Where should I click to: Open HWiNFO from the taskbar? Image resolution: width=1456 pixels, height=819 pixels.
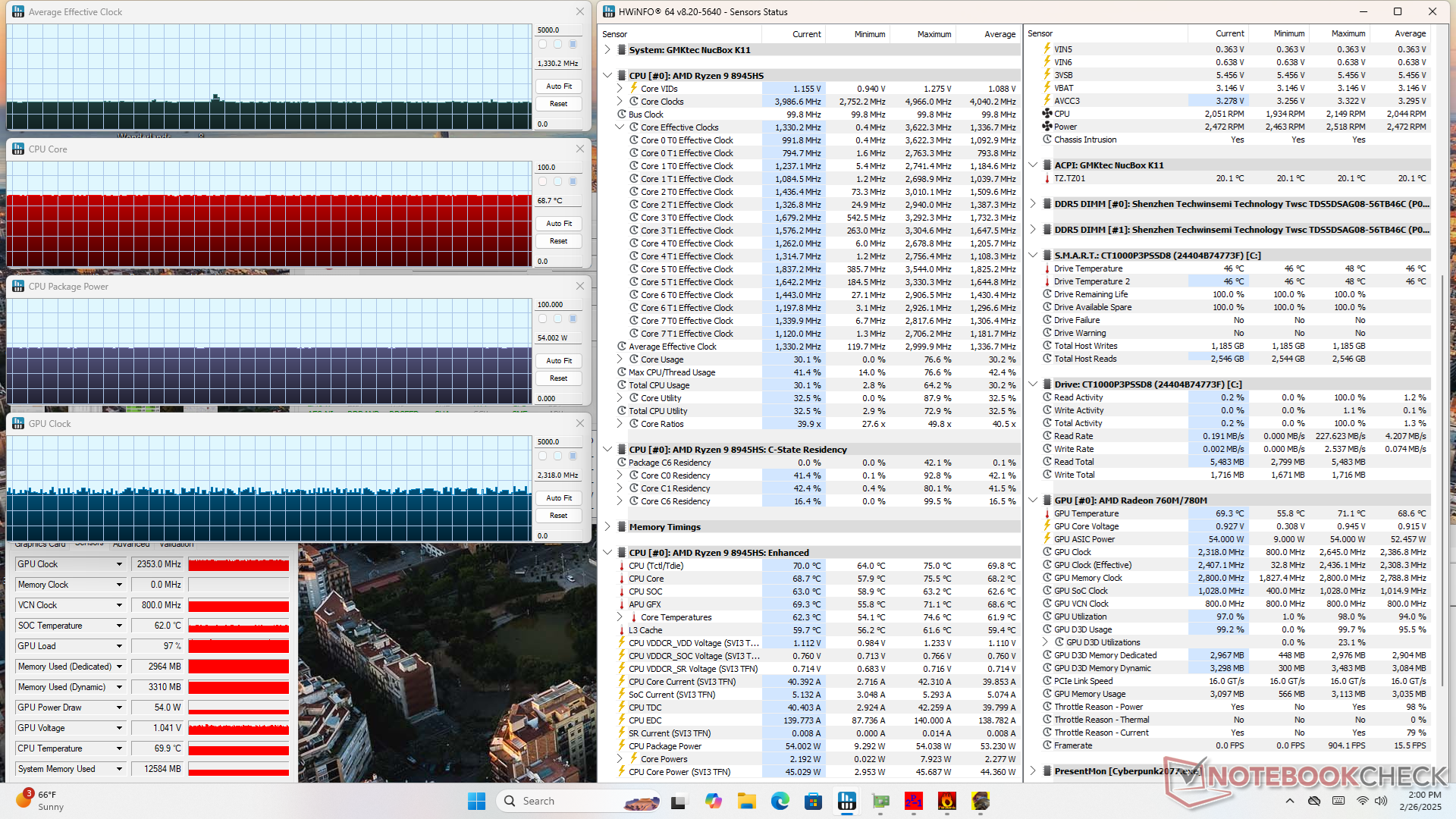(846, 801)
